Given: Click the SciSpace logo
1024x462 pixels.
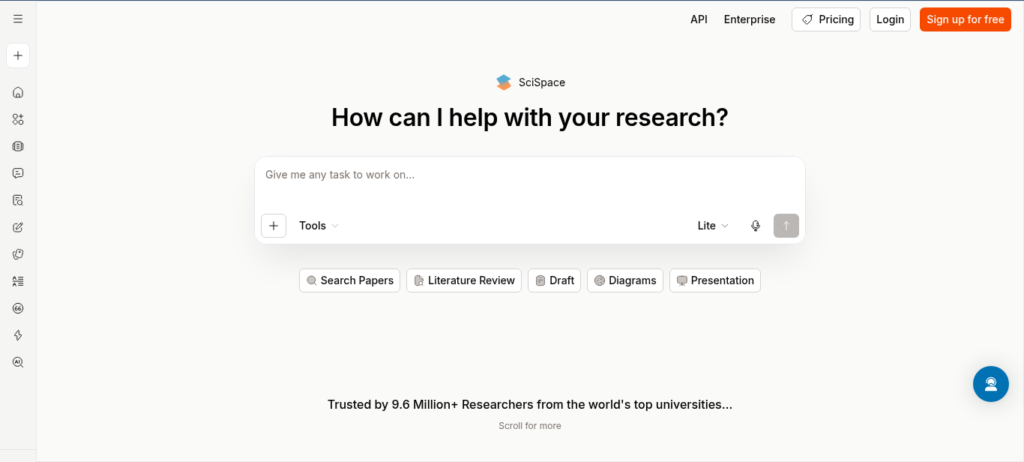Looking at the screenshot, I should (530, 82).
